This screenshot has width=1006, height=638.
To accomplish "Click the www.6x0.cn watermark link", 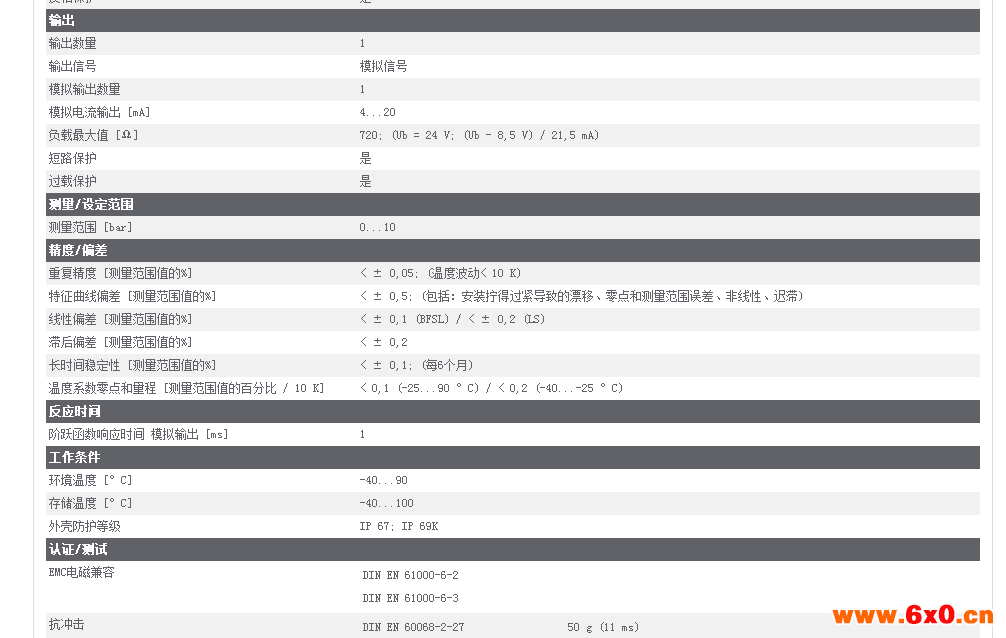I will (912, 615).
